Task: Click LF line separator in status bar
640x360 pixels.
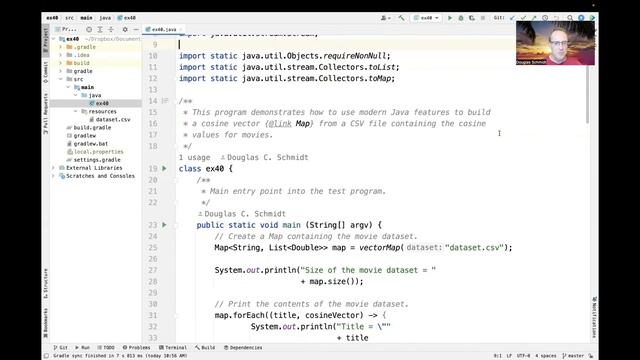Action: pyautogui.click(x=509, y=356)
